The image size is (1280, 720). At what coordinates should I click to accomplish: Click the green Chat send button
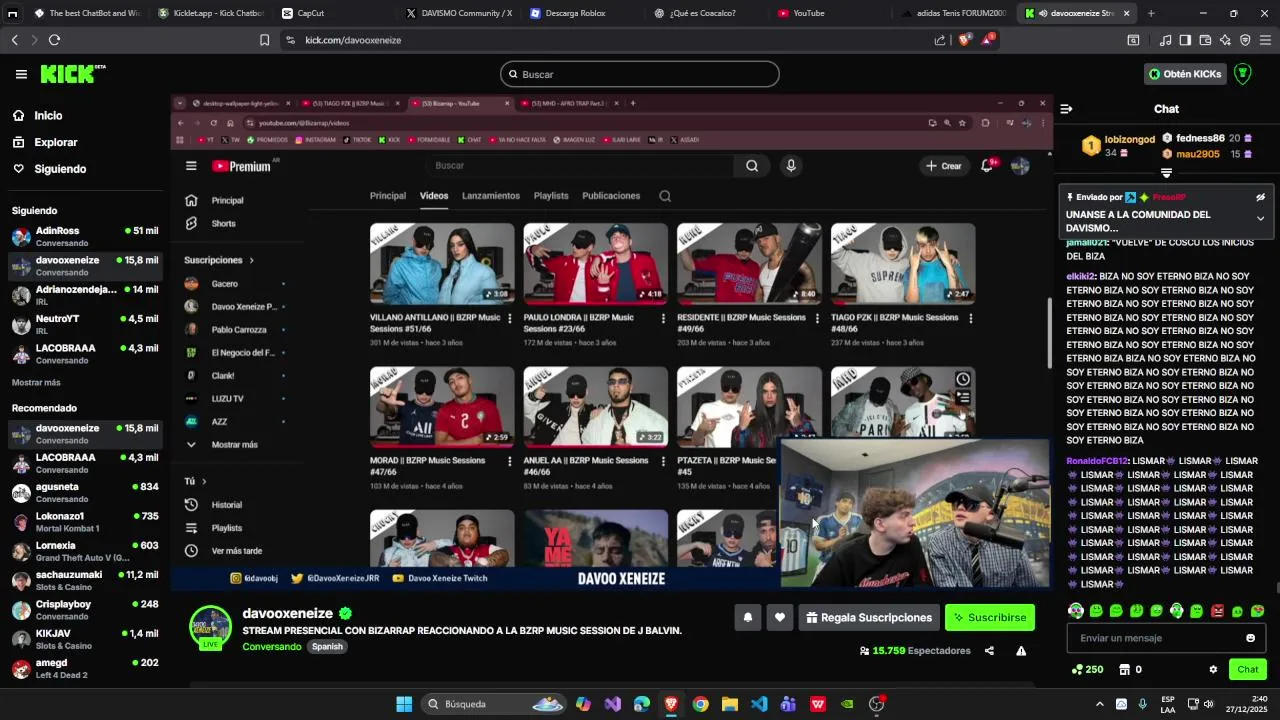click(x=1248, y=670)
